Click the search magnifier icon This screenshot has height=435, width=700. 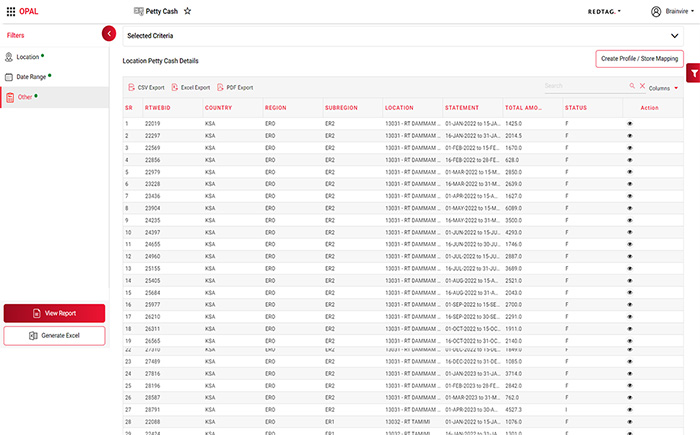pos(632,86)
